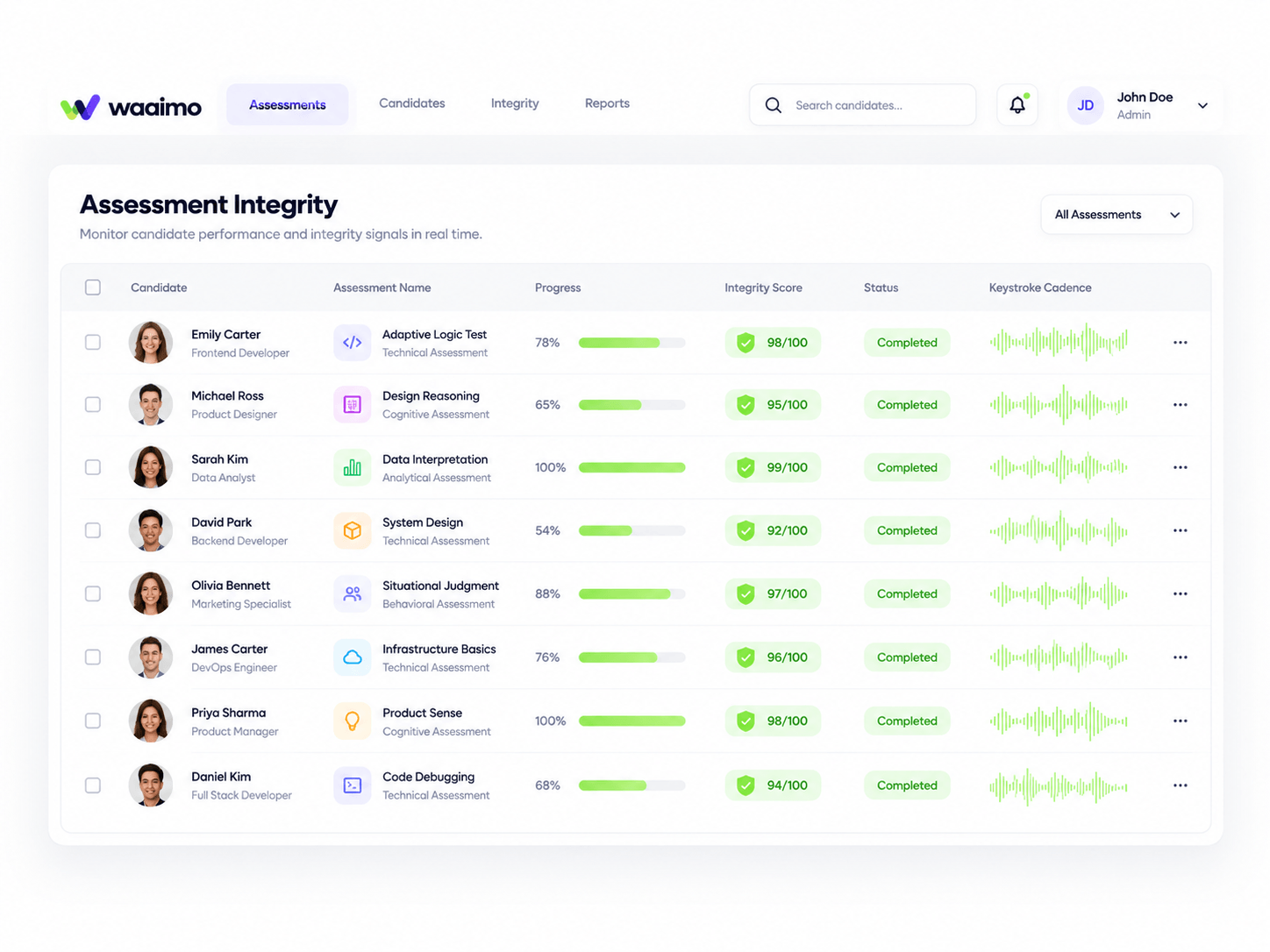Click the 99/100 integrity score badge
1270x952 pixels.
(773, 468)
